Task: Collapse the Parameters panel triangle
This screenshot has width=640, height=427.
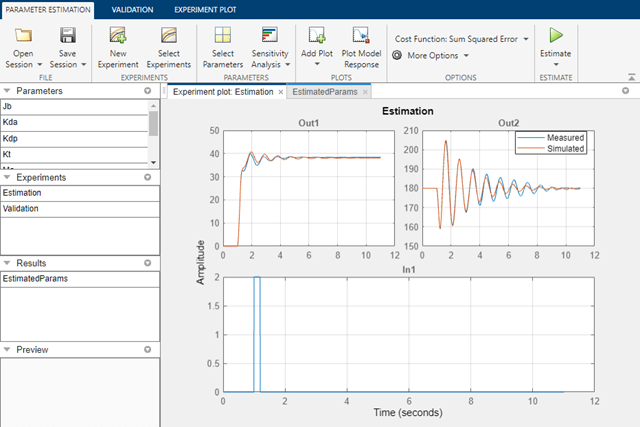Action: (x=7, y=91)
